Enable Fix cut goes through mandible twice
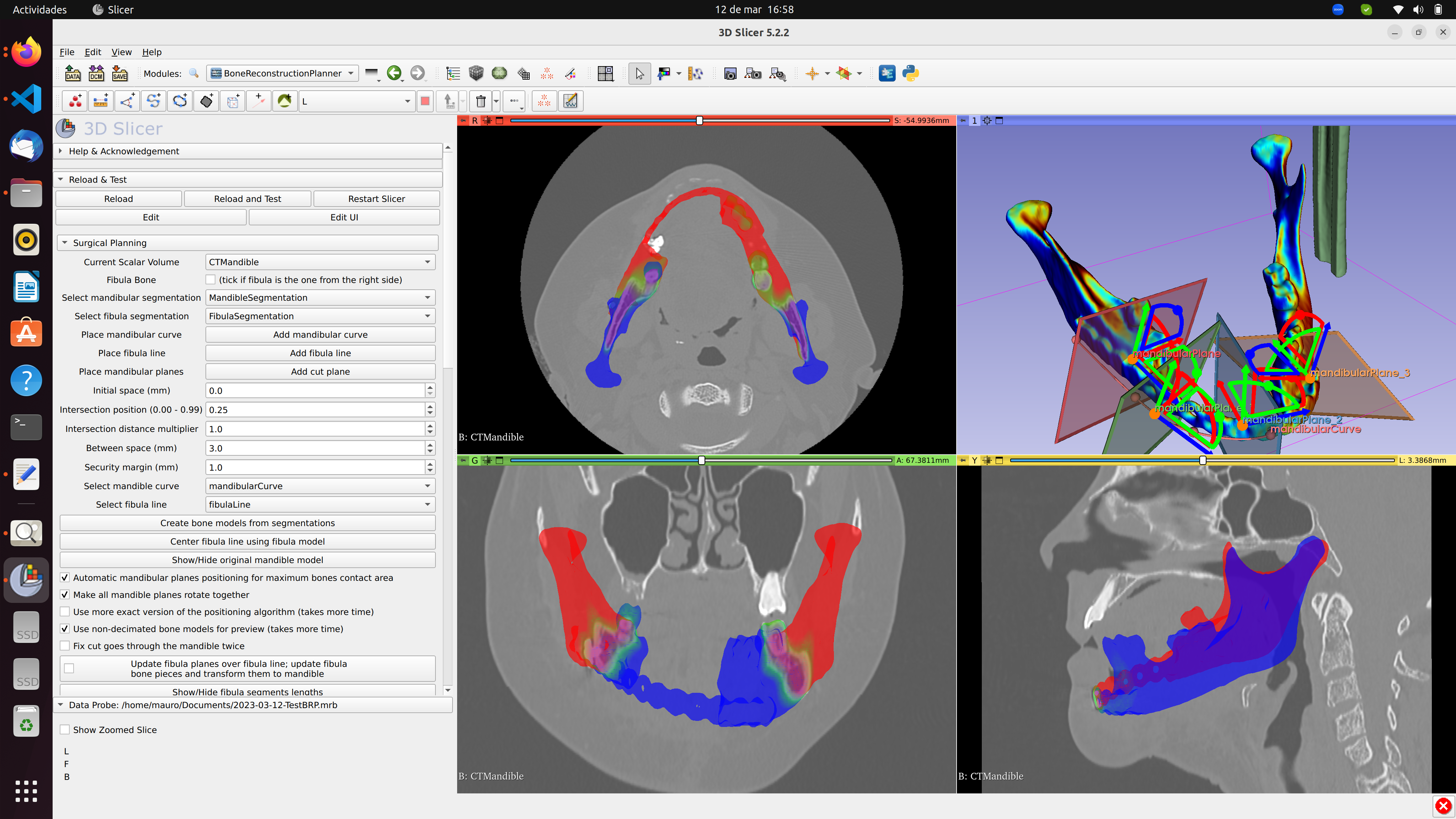 pos(65,646)
